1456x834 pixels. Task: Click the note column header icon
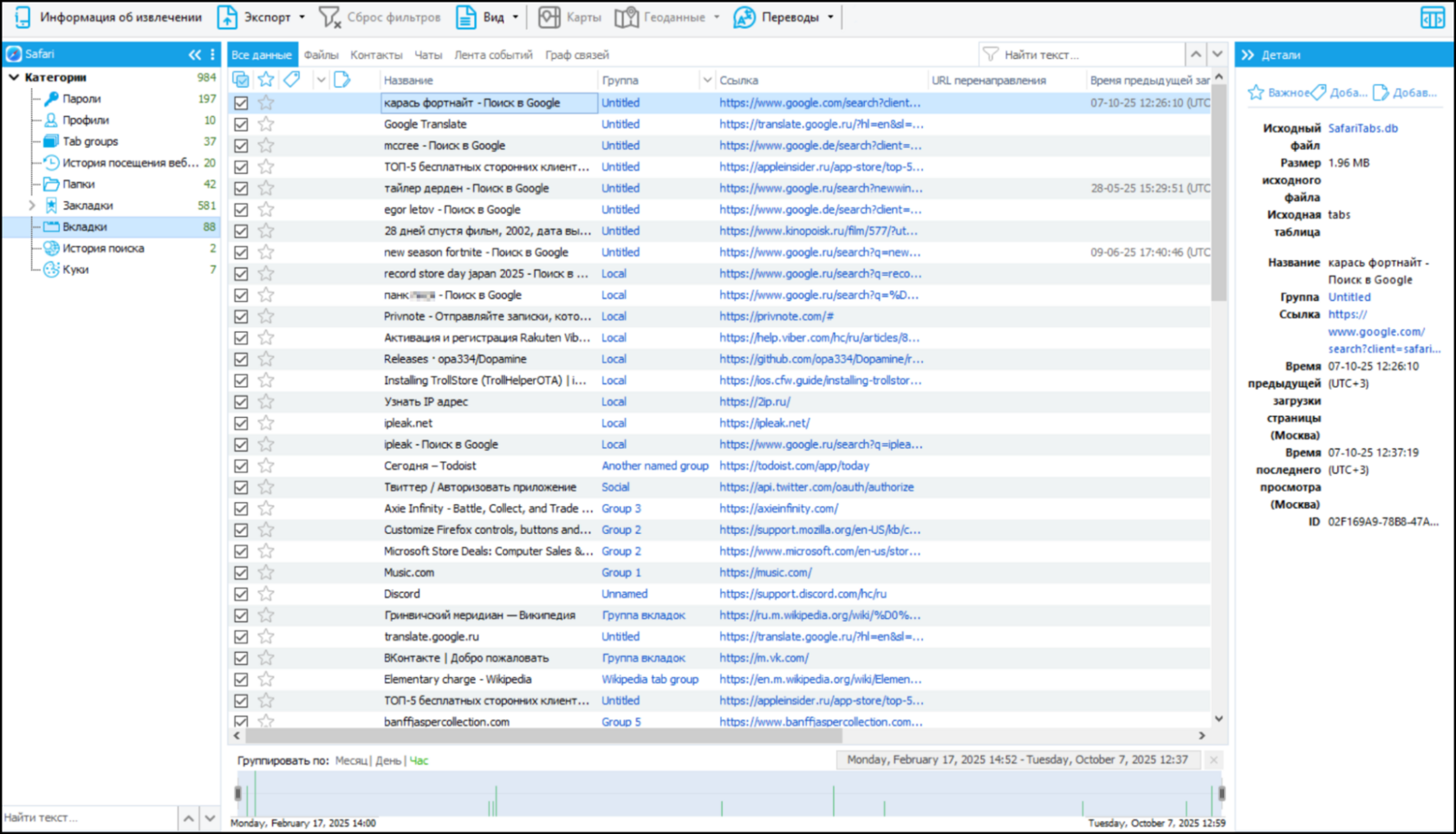(342, 80)
